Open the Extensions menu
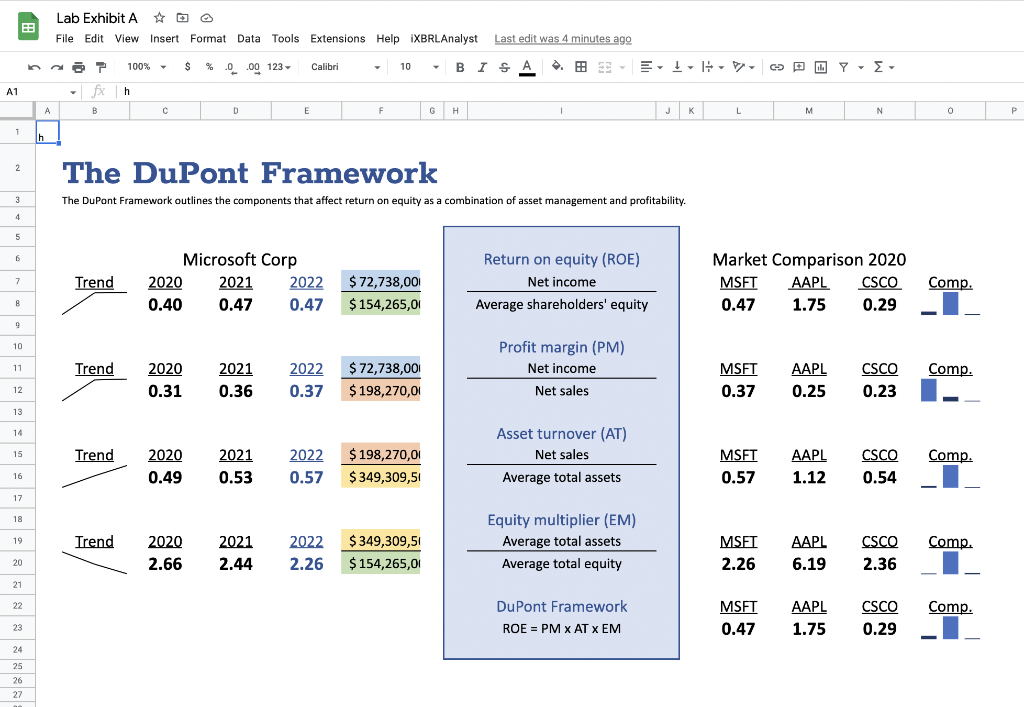 click(338, 39)
